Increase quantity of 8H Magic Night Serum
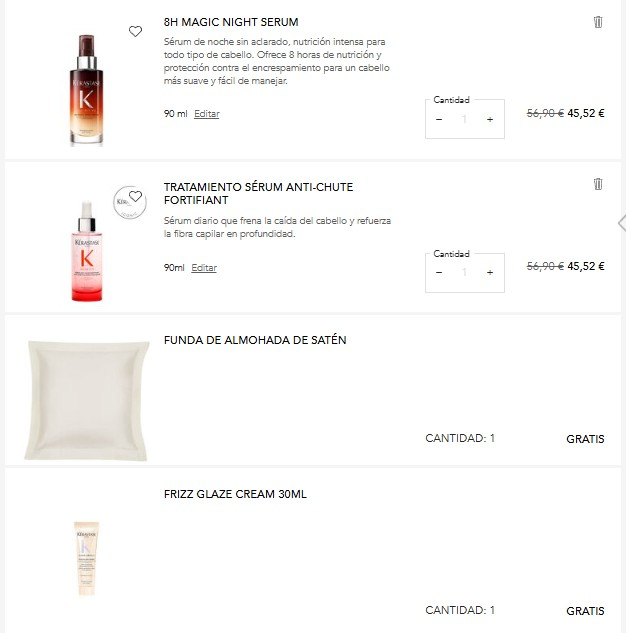 [490, 120]
